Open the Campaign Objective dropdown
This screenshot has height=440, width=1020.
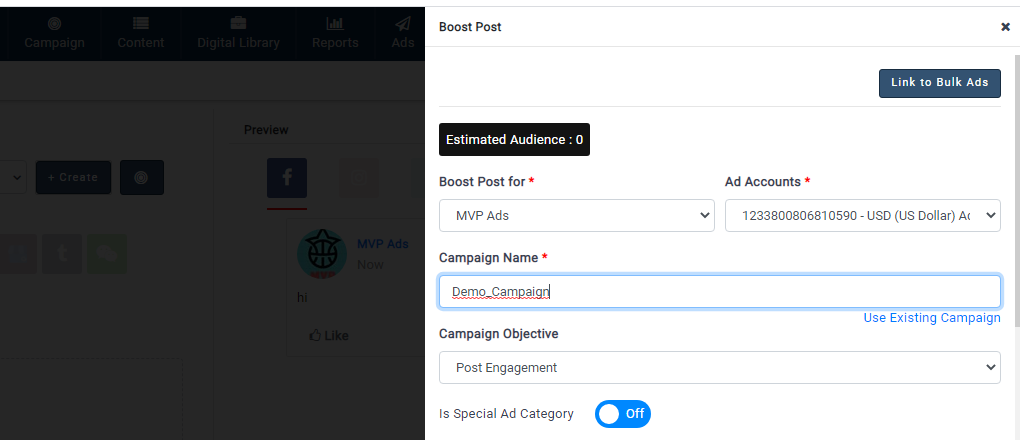tap(719, 367)
